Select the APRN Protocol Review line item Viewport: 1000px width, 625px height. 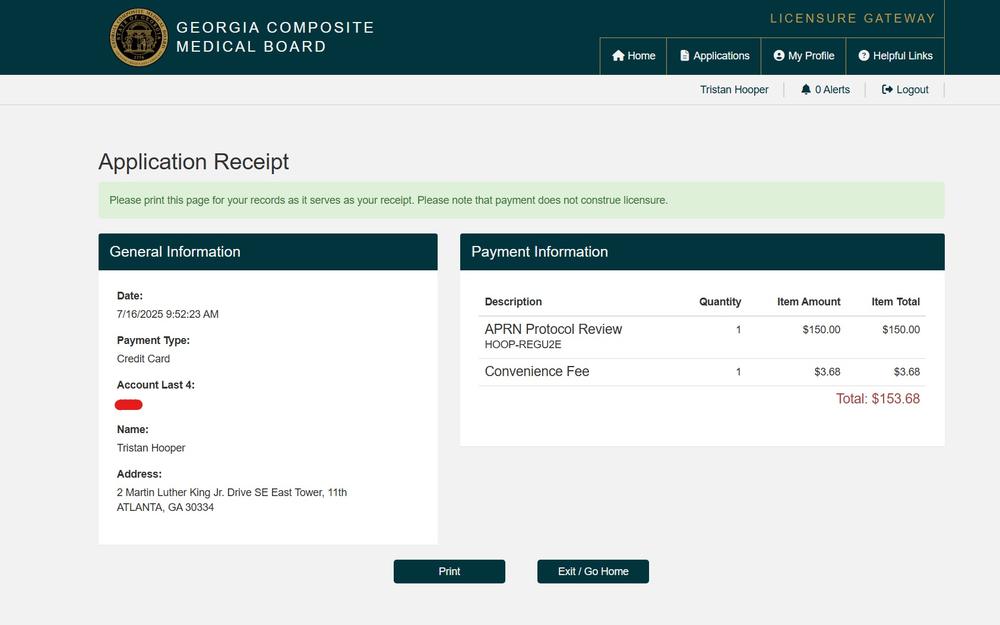tap(553, 329)
